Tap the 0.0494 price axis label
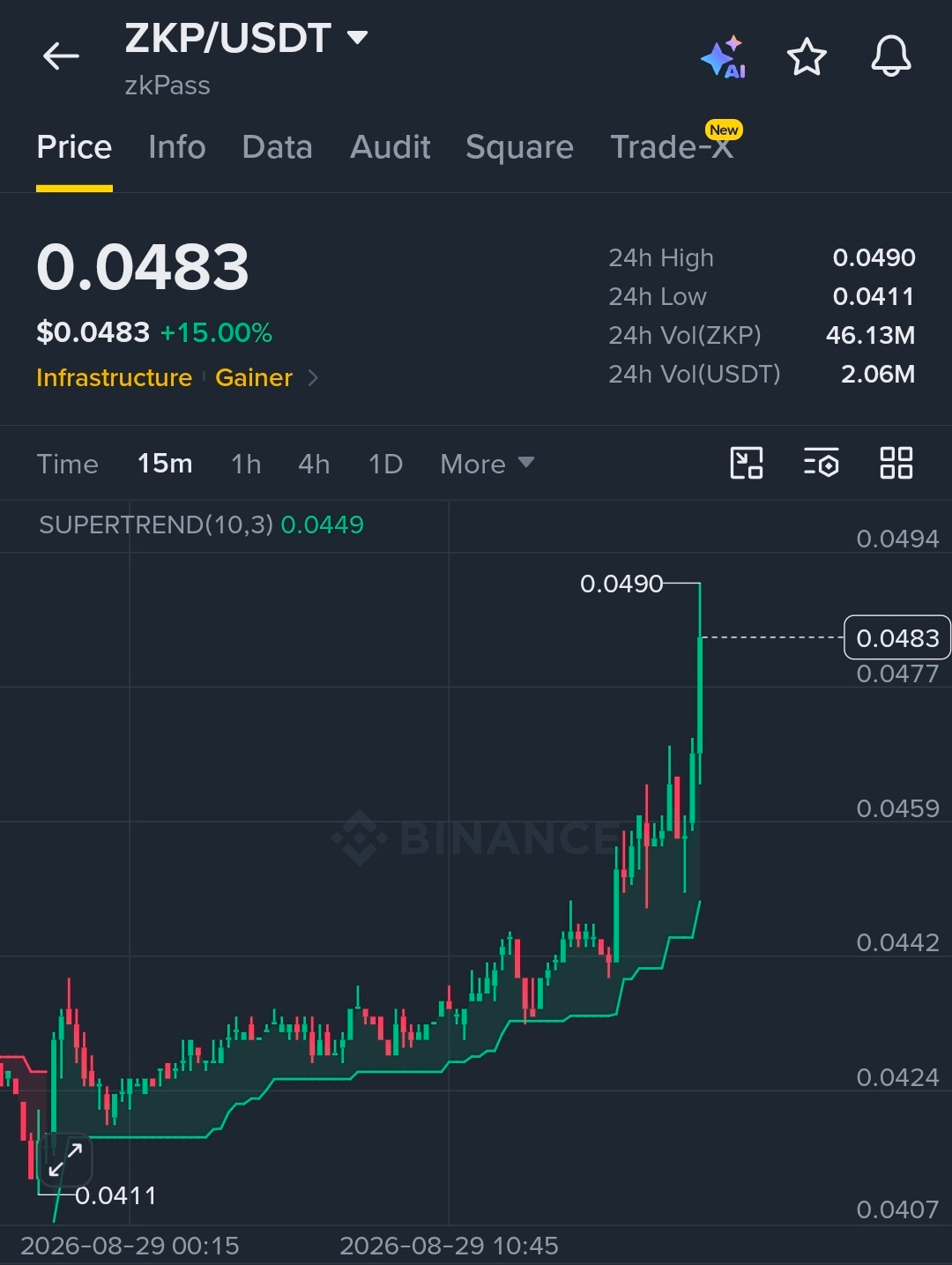 [x=897, y=539]
